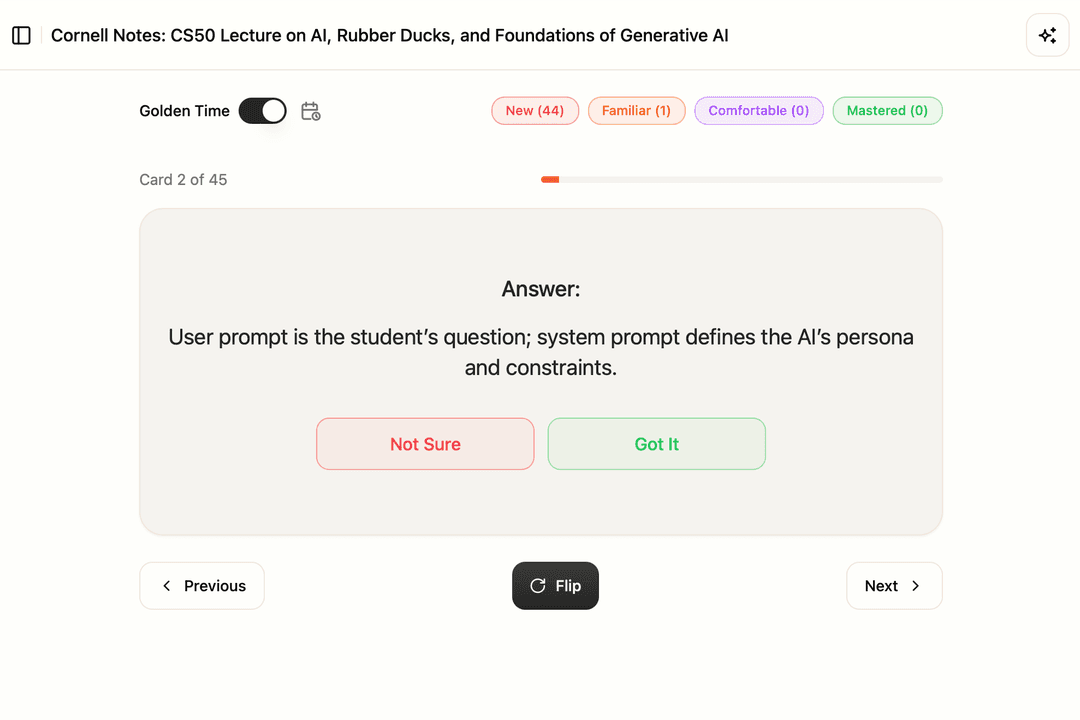The image size is (1080, 720).
Task: Select the New (44) status filter
Action: 535,110
